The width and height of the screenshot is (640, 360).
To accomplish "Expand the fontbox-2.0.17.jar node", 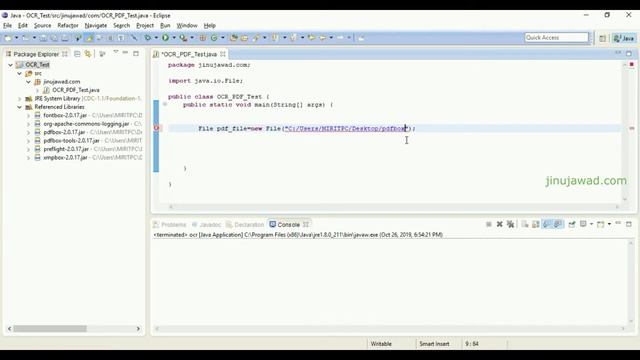I will [x=29, y=116].
